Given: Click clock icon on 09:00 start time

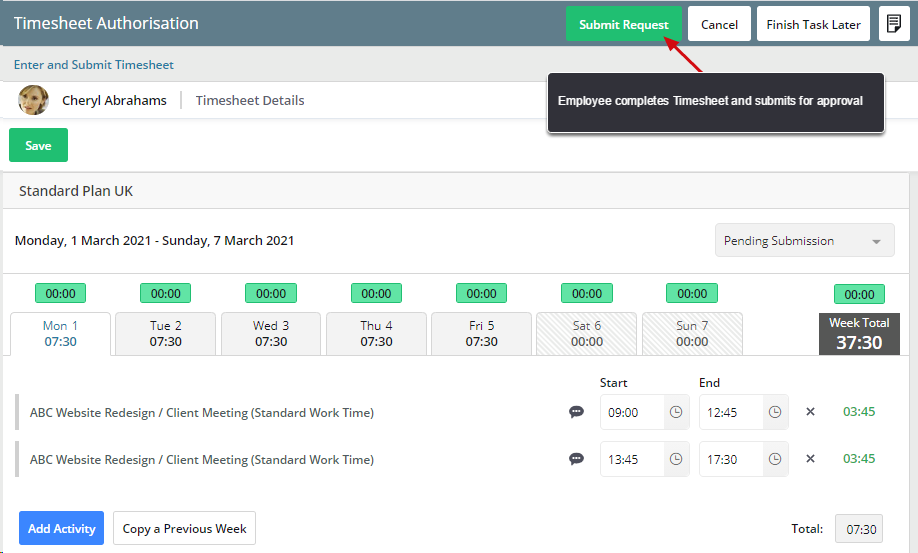Looking at the screenshot, I should (x=677, y=412).
